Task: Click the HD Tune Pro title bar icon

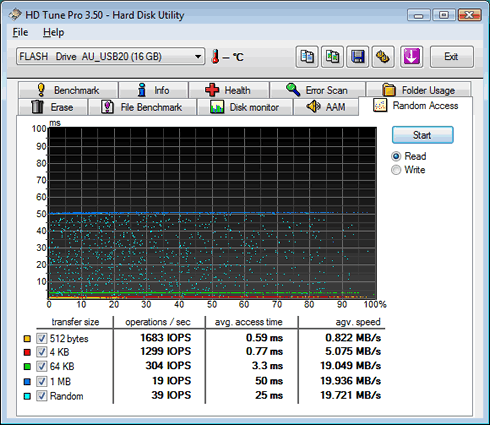Action: point(15,15)
